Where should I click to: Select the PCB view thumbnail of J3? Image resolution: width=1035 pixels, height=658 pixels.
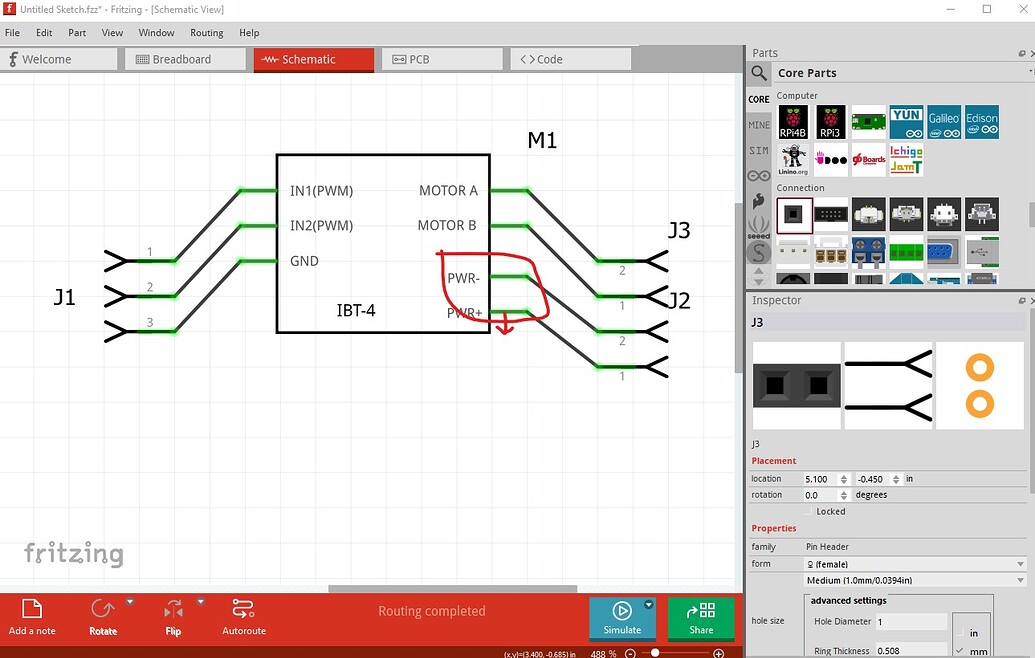(980, 385)
